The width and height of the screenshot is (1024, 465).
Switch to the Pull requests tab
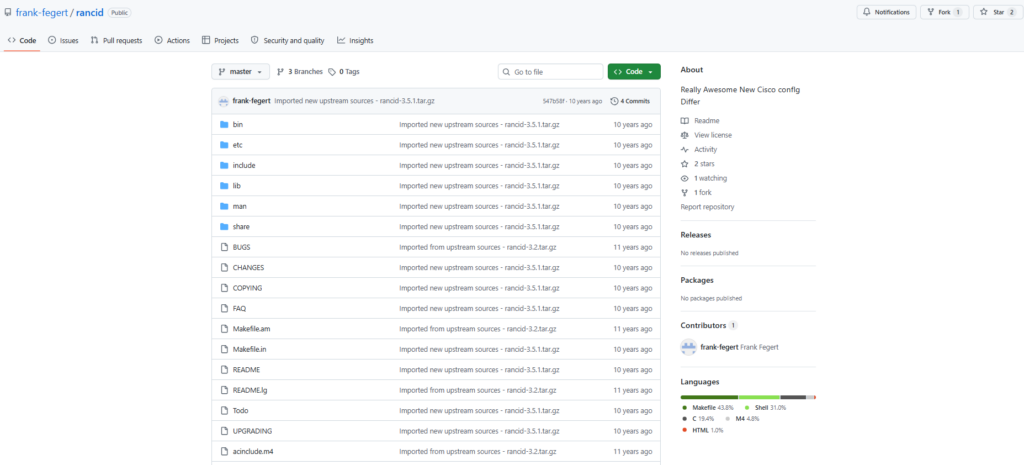pyautogui.click(x=116, y=40)
